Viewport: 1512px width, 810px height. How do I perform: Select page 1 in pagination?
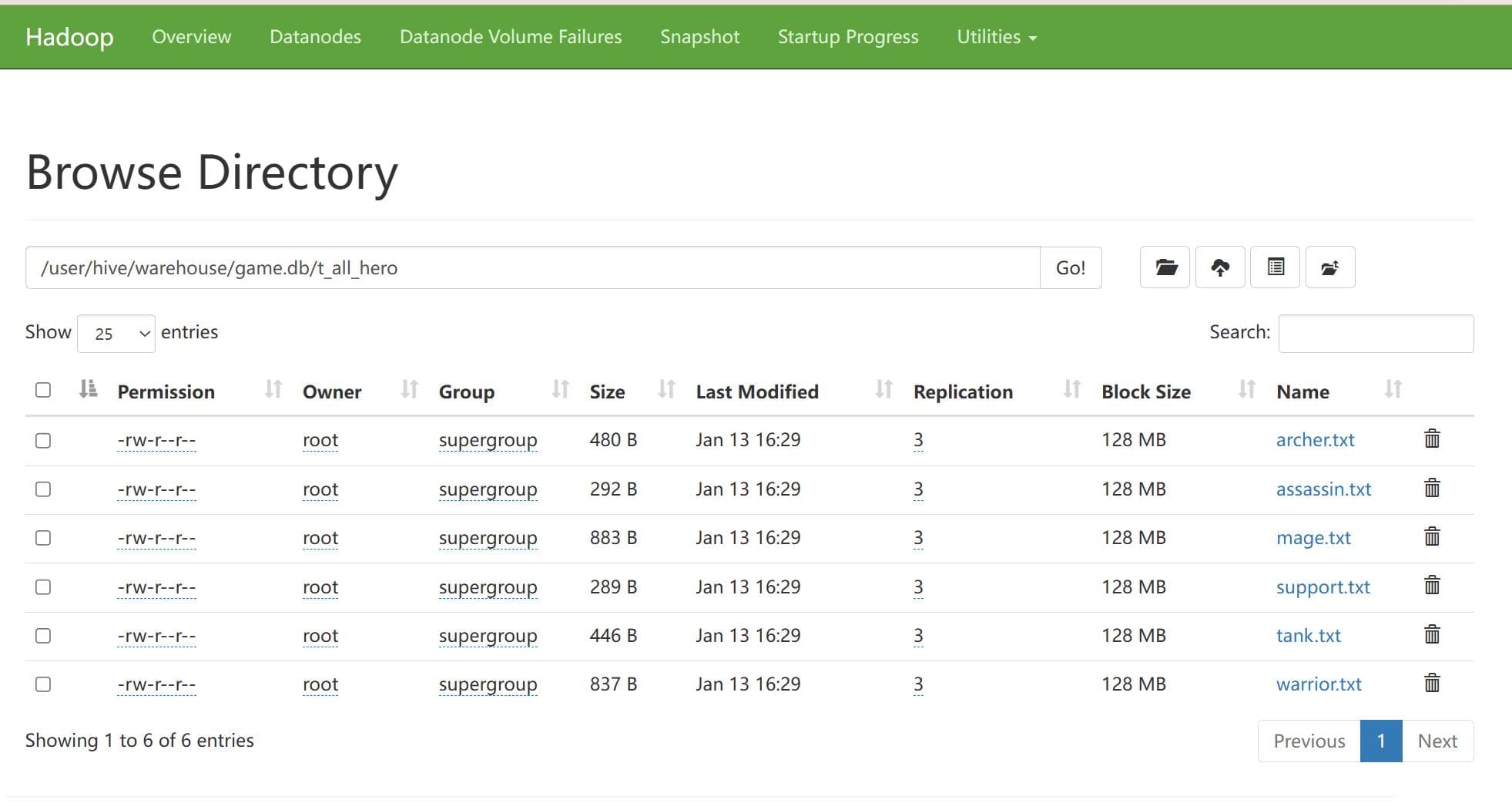click(x=1381, y=741)
